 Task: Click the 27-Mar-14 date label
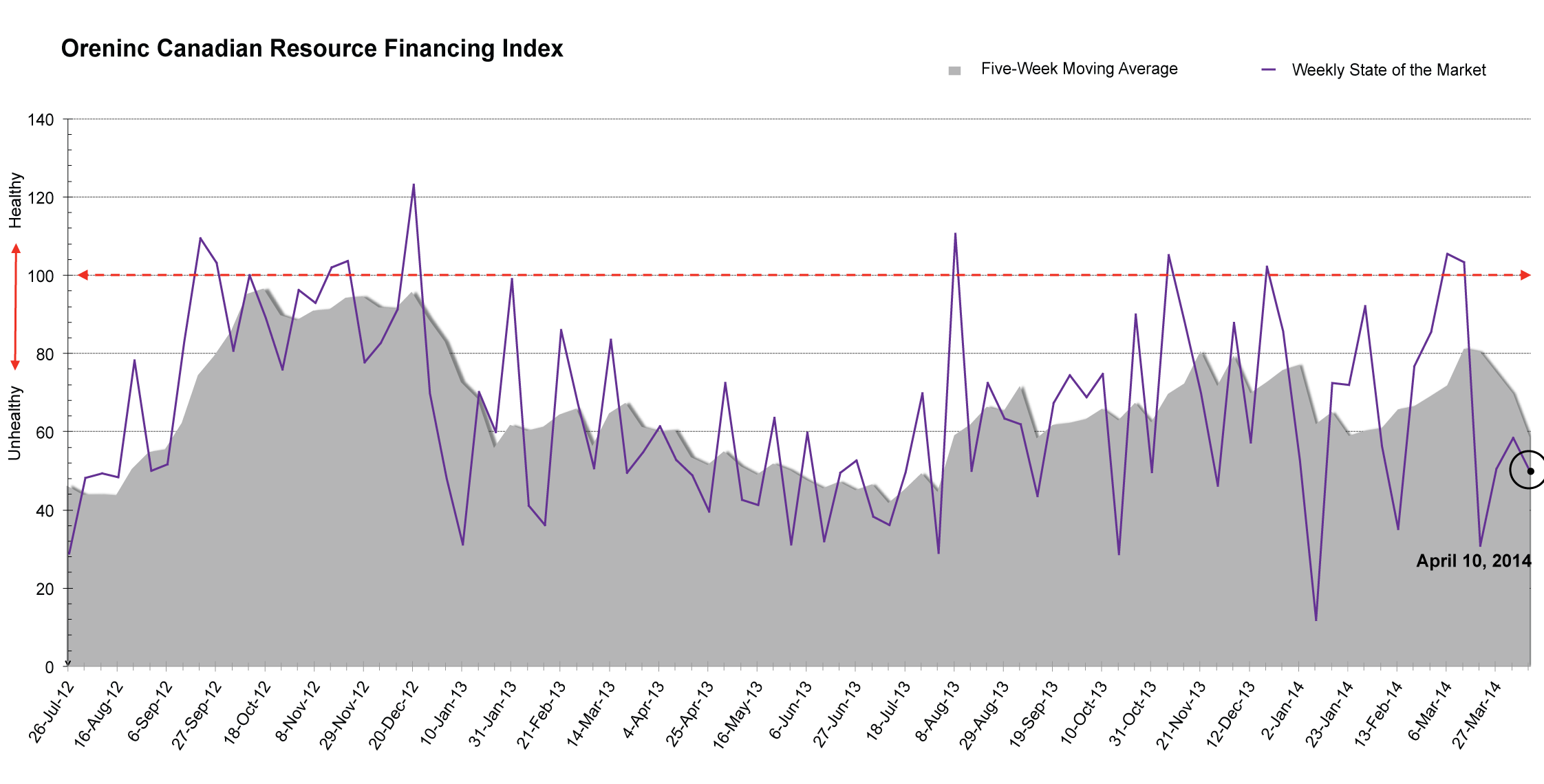1477,715
